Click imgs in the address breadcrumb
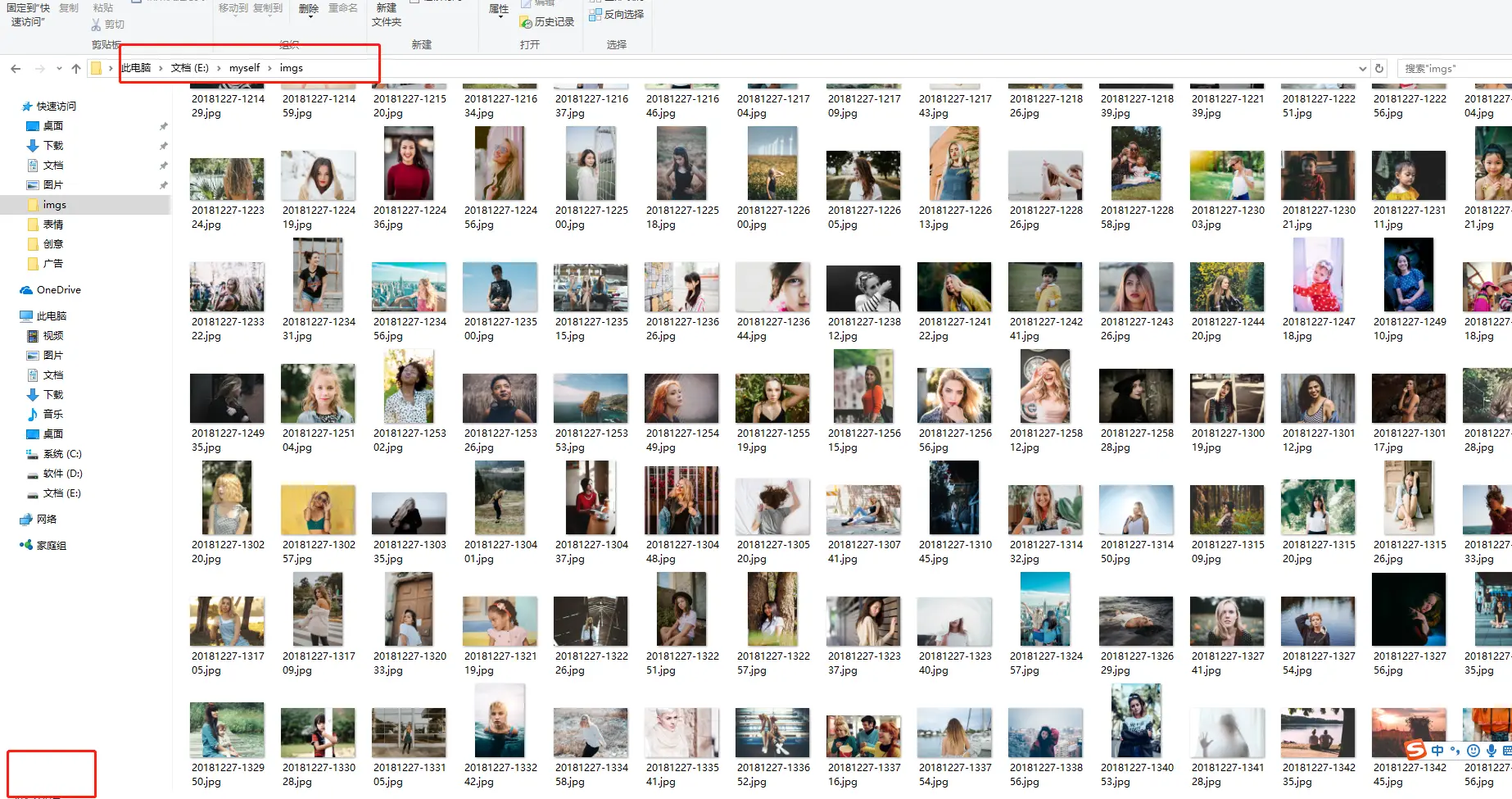This screenshot has width=1512, height=799. tap(291, 68)
